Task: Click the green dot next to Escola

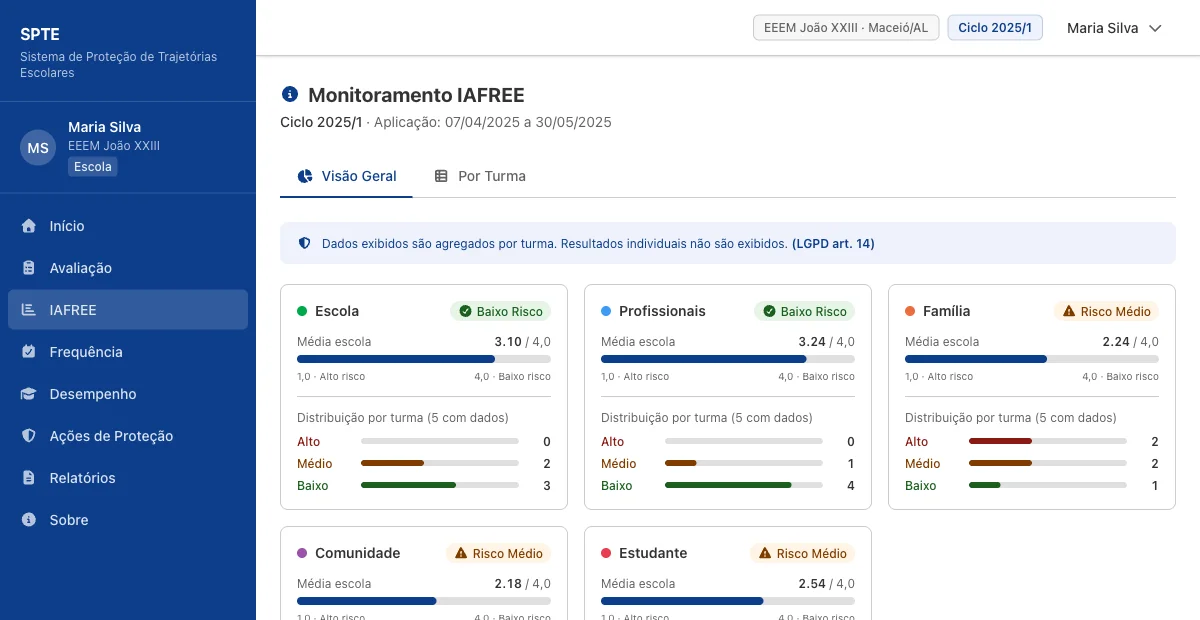Action: click(302, 311)
